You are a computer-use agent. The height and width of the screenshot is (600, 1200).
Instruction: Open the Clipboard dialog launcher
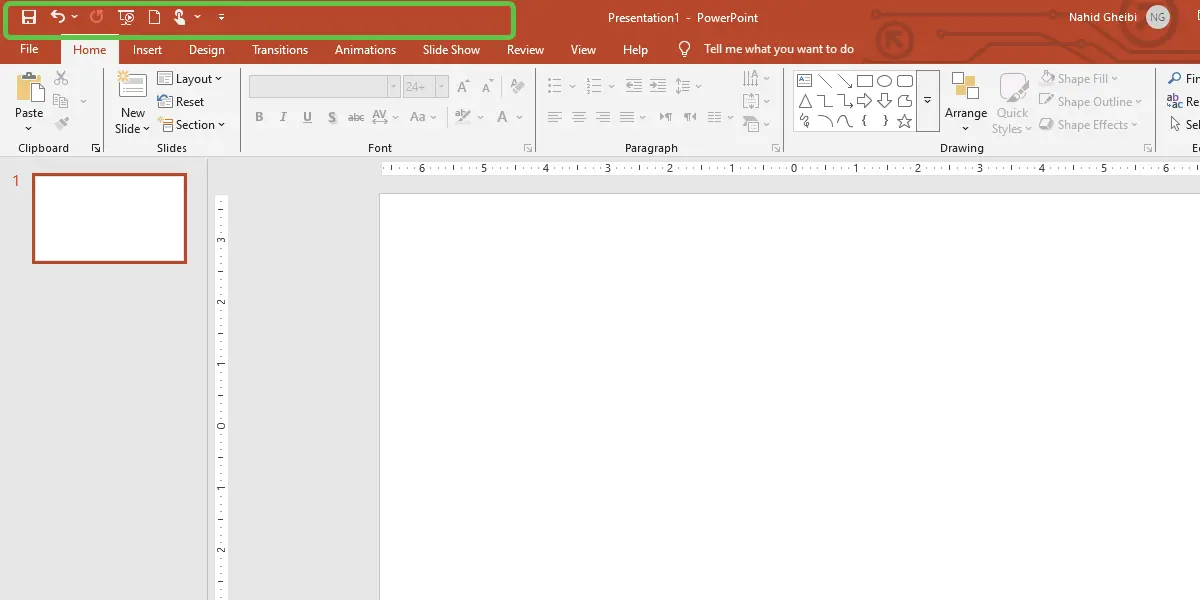click(96, 148)
